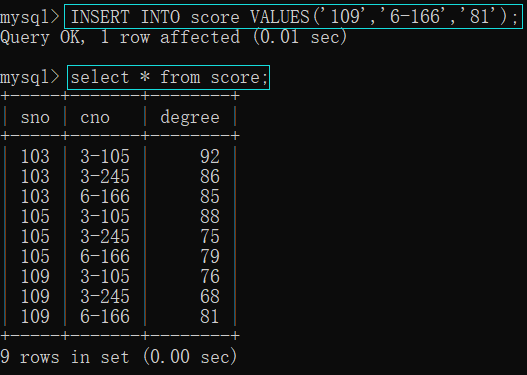The height and width of the screenshot is (375, 527).
Task: Select the degree value 92
Action: (x=210, y=156)
